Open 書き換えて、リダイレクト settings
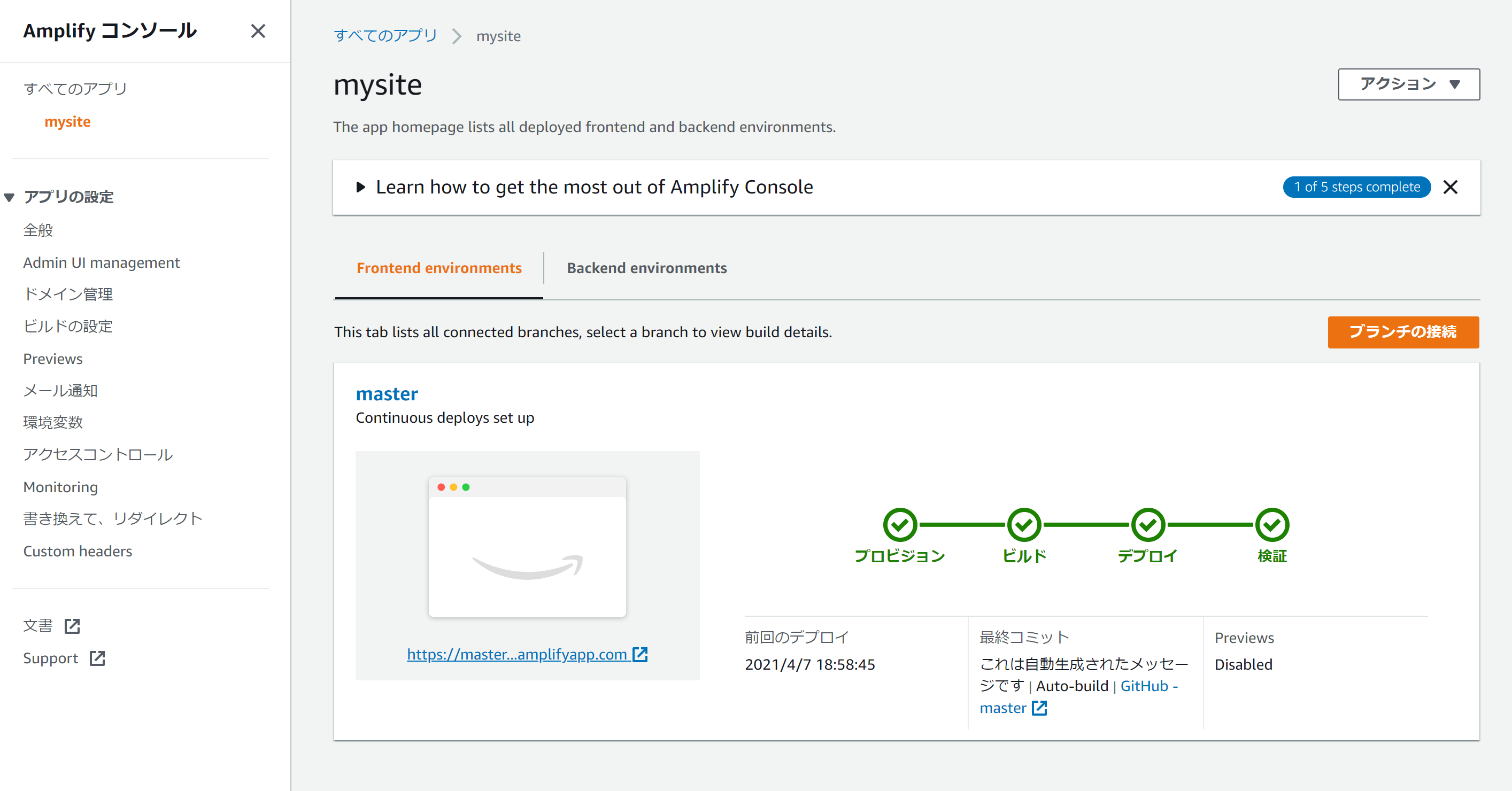Screen dimensions: 1512x791 [113, 519]
